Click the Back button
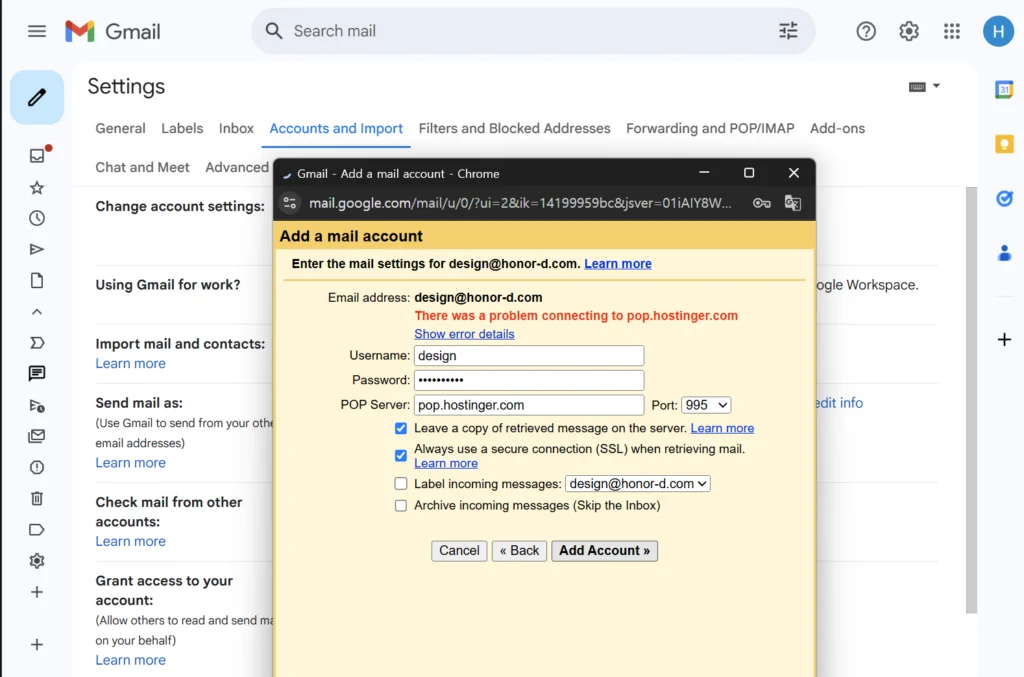Image resolution: width=1024 pixels, height=677 pixels. point(519,550)
